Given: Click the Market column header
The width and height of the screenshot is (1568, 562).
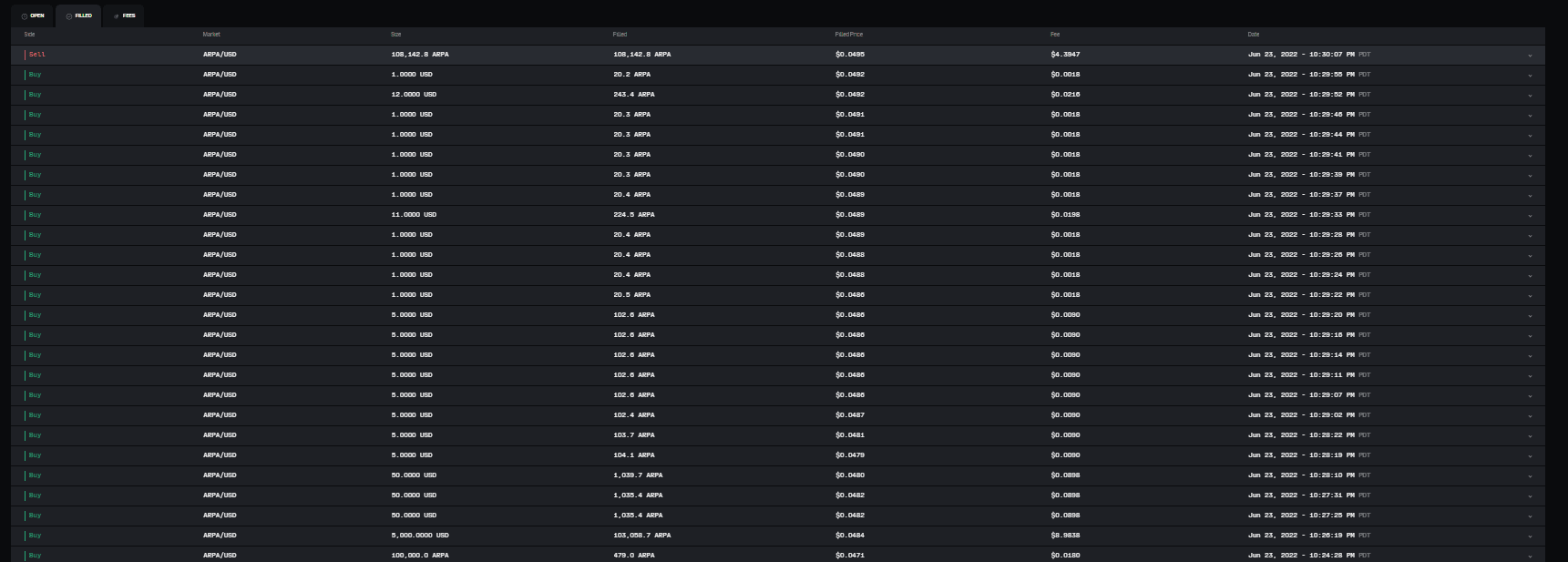Looking at the screenshot, I should 211,35.
